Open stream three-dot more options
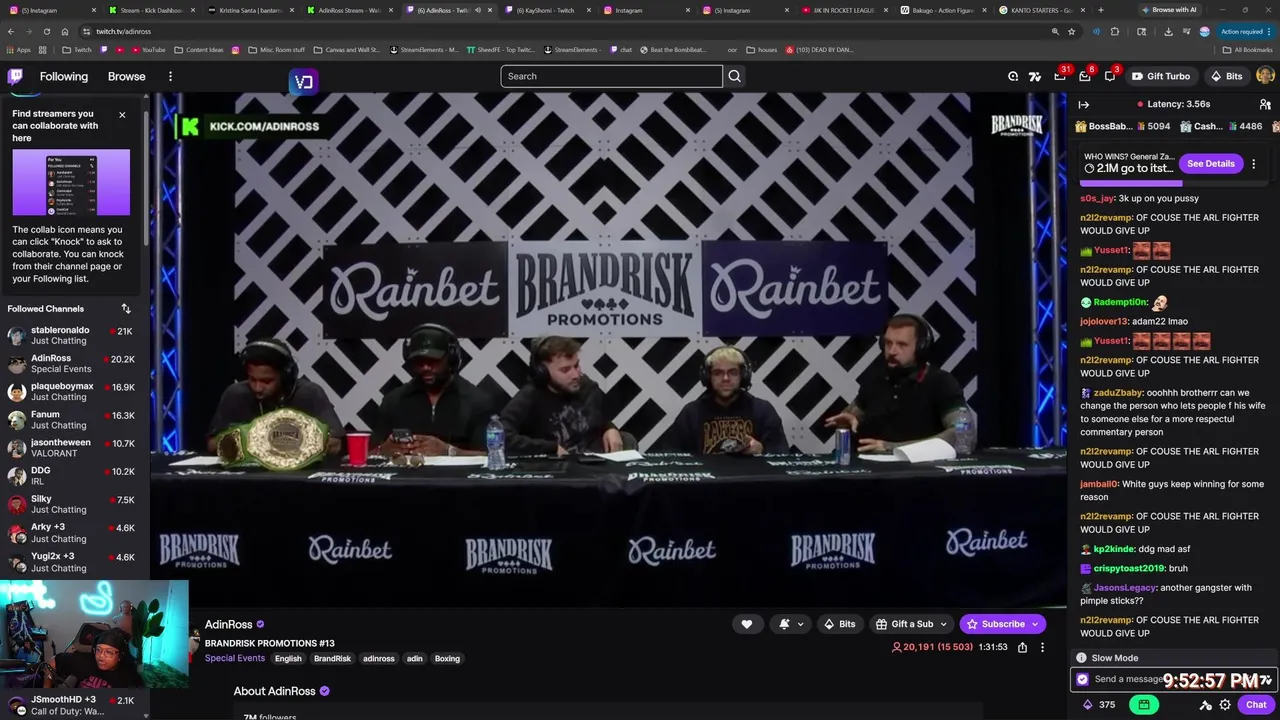 click(1042, 647)
